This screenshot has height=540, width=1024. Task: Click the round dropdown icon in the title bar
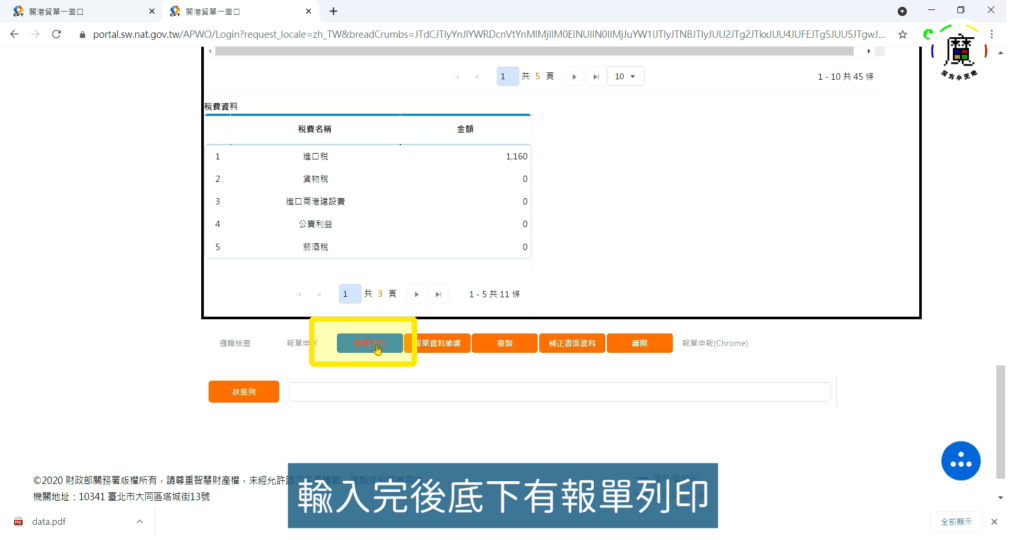tap(902, 11)
